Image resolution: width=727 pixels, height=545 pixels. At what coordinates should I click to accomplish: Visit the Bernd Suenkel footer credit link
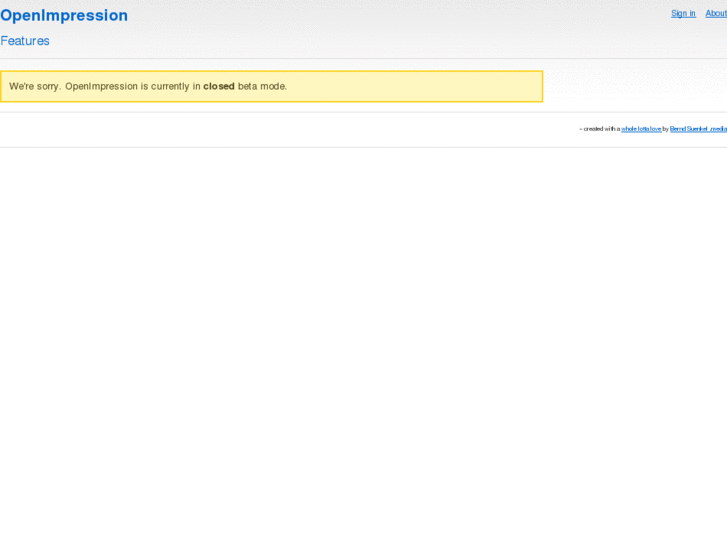point(698,129)
